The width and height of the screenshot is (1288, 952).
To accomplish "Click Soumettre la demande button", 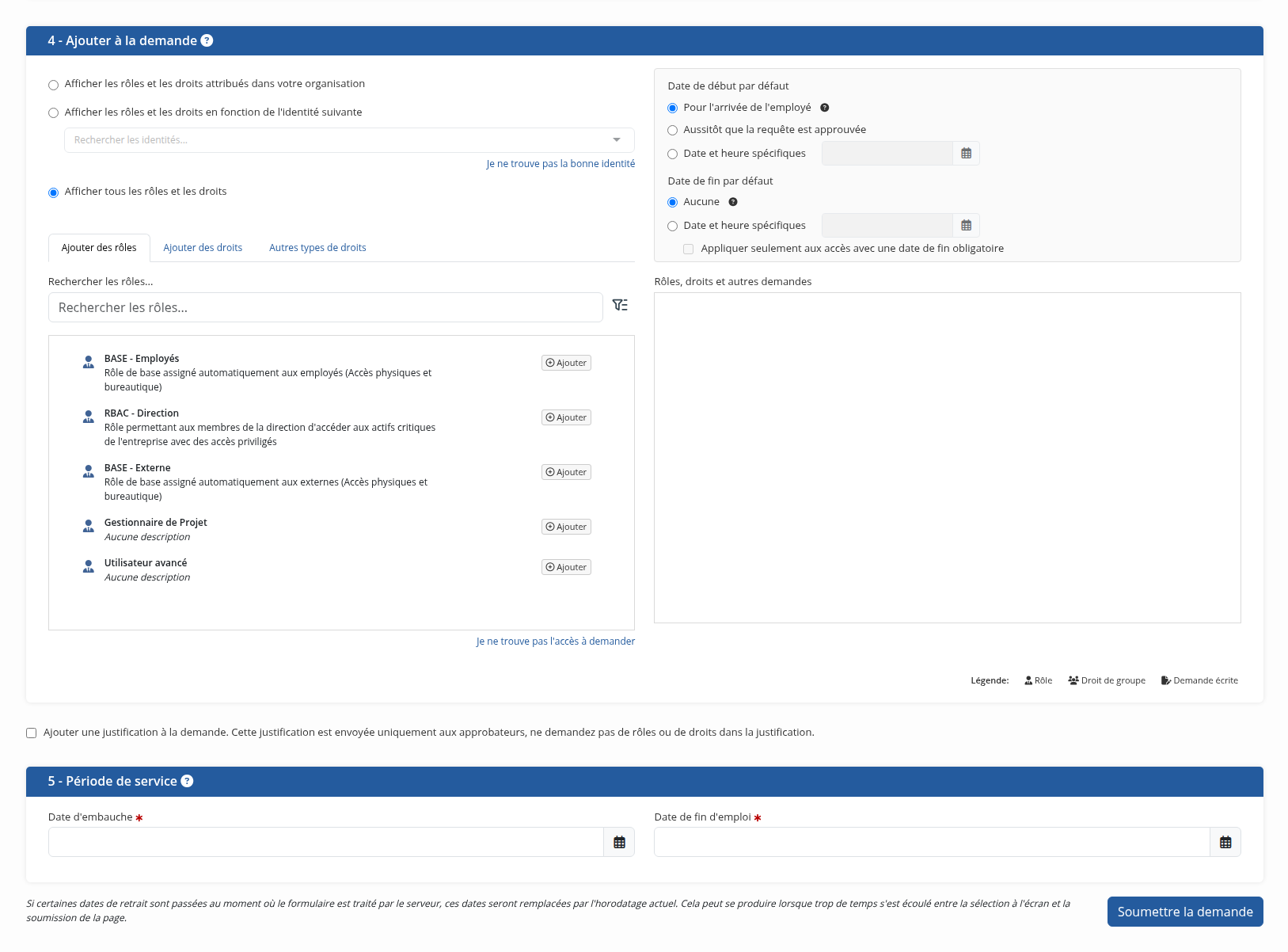I will (1185, 912).
